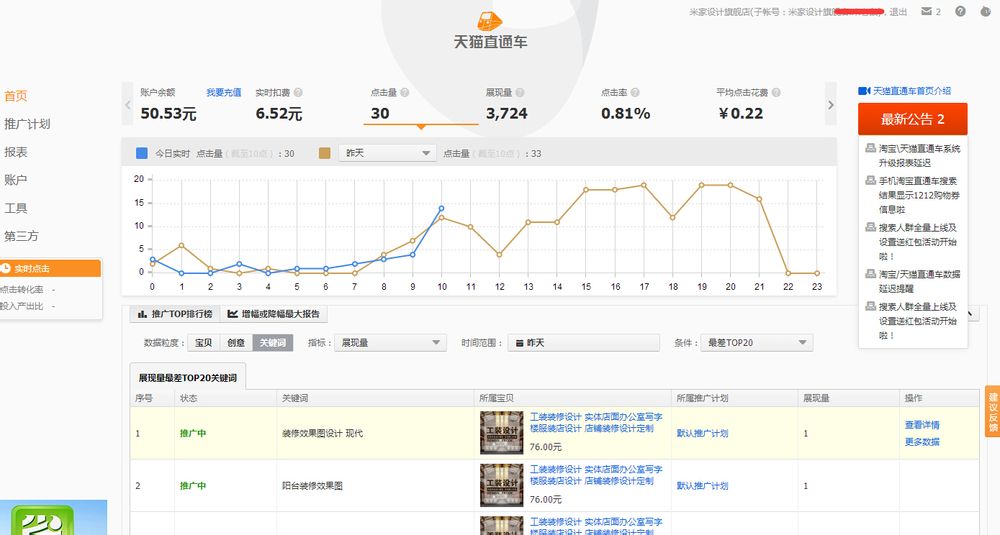Click the blue 今日实时 legend swatch
The image size is (1000, 535).
pyautogui.click(x=142, y=153)
